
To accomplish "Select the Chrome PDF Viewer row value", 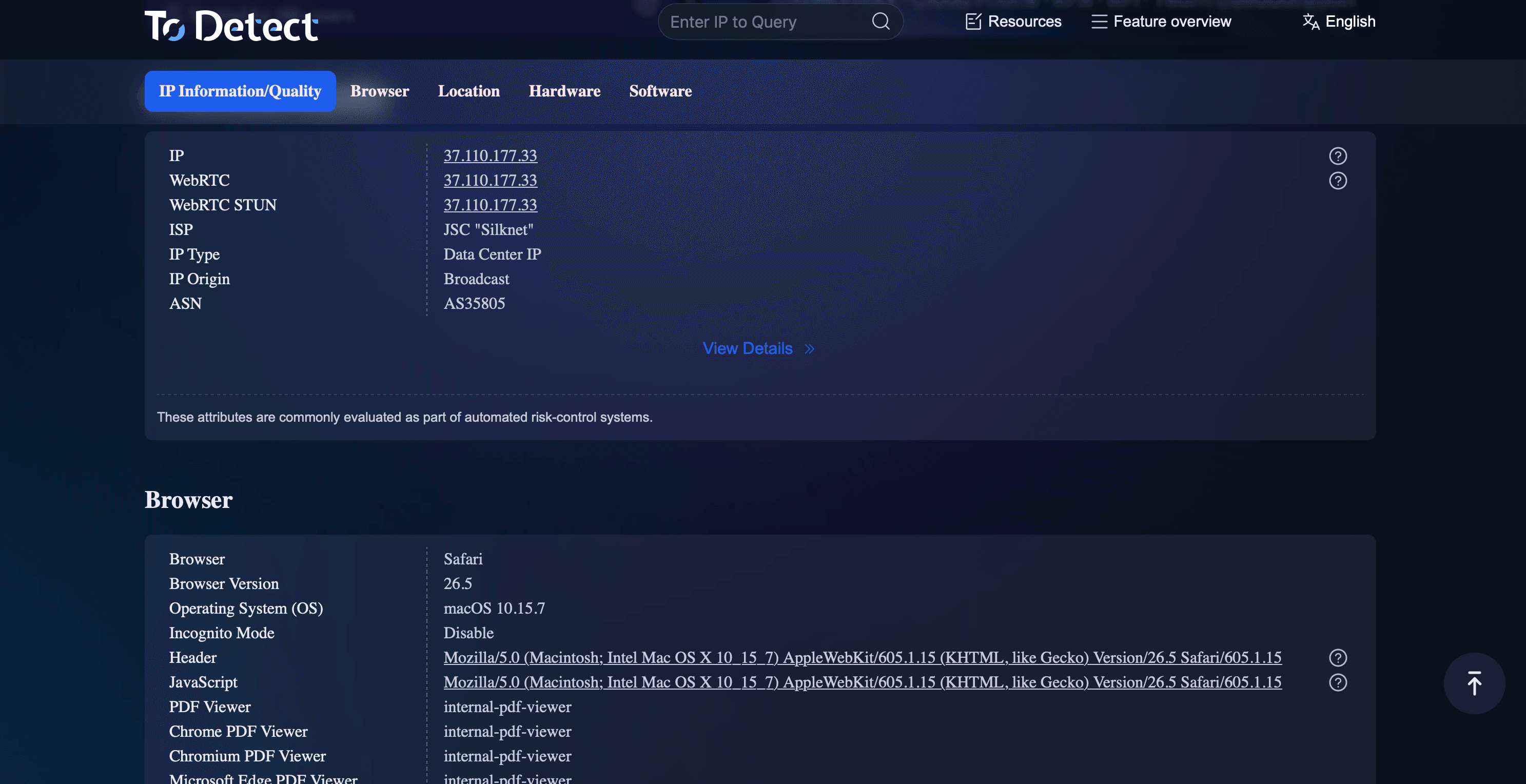I will click(507, 732).
